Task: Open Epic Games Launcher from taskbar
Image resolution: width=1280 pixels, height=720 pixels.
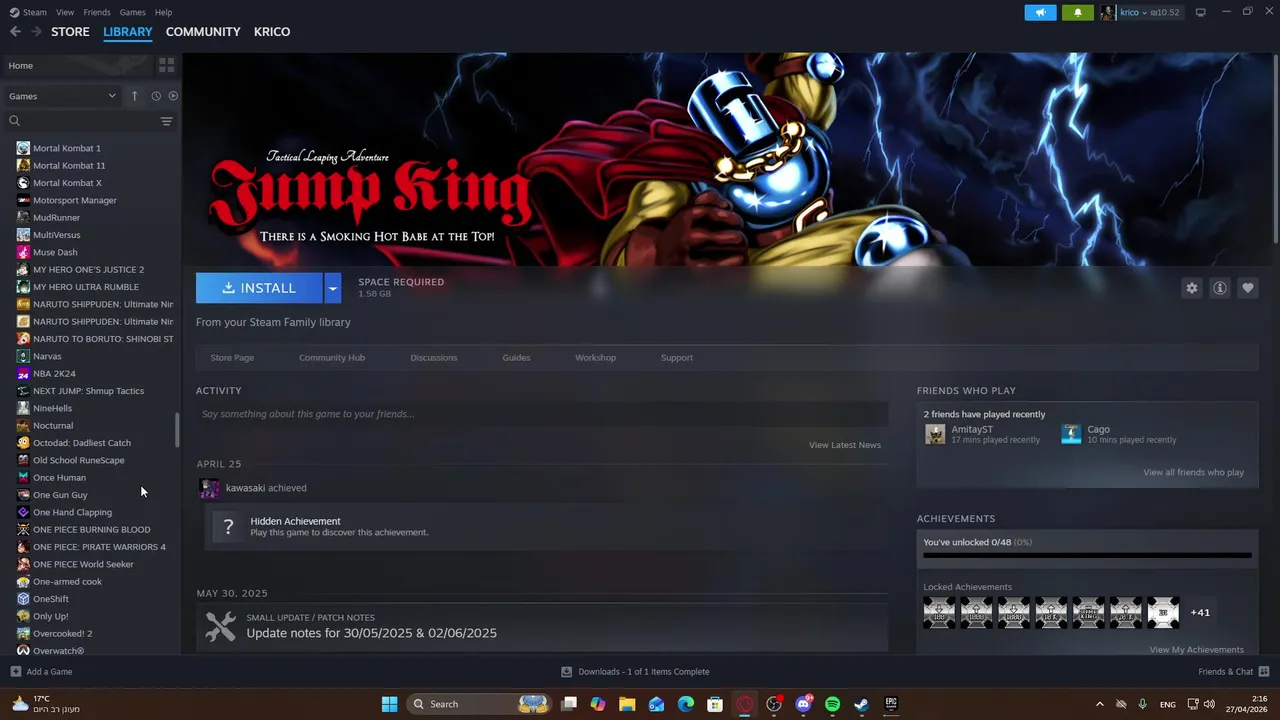Action: click(x=890, y=704)
